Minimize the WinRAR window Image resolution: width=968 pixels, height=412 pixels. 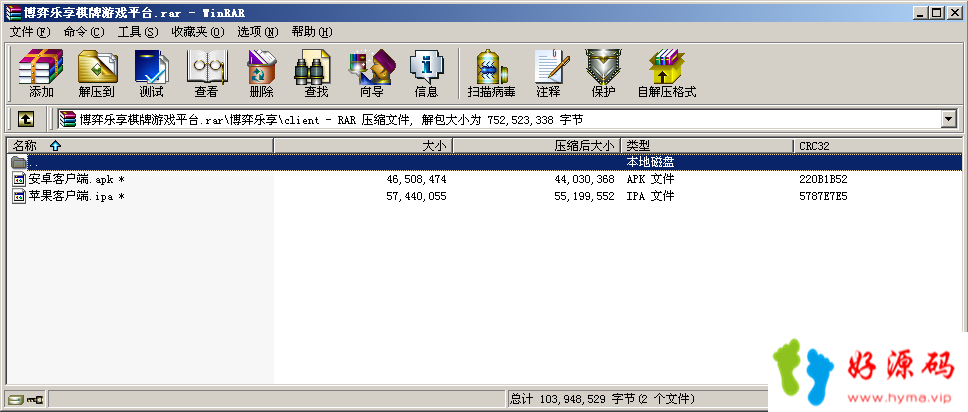921,12
